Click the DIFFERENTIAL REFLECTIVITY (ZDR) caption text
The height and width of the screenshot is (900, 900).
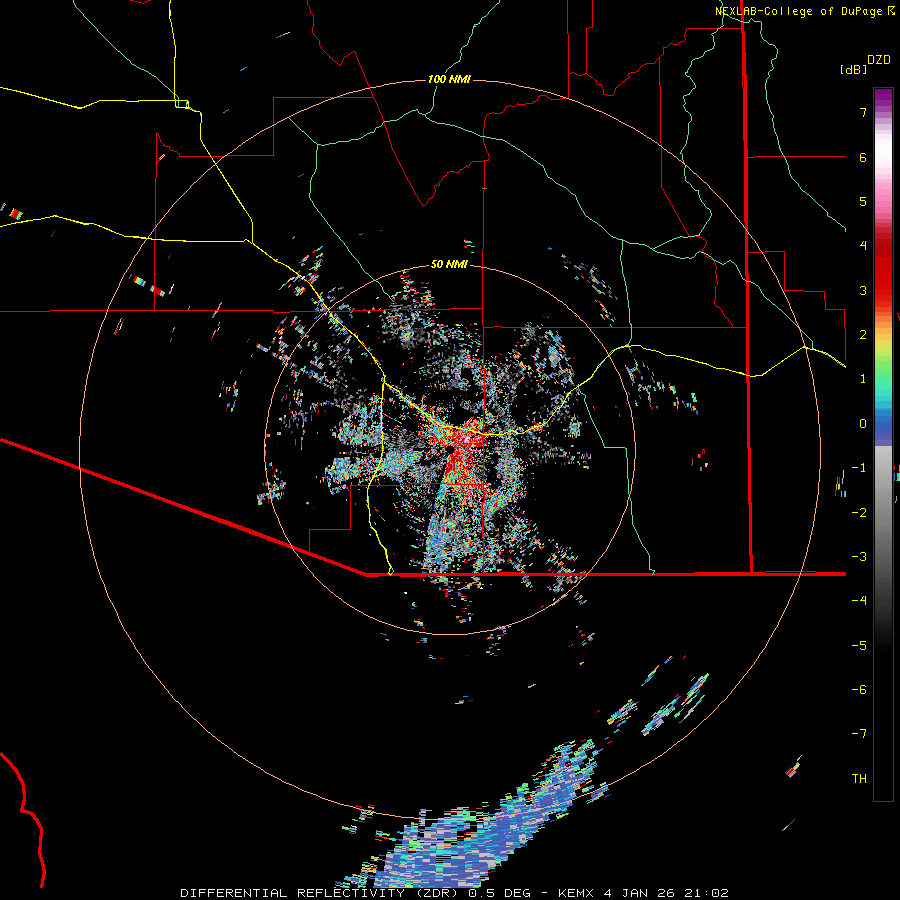tap(321, 893)
